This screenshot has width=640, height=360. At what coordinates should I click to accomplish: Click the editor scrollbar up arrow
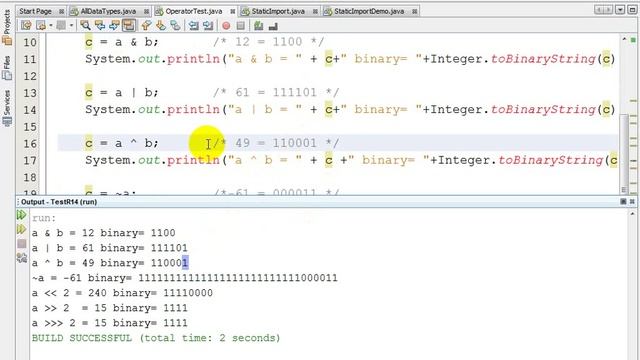tap(624, 40)
